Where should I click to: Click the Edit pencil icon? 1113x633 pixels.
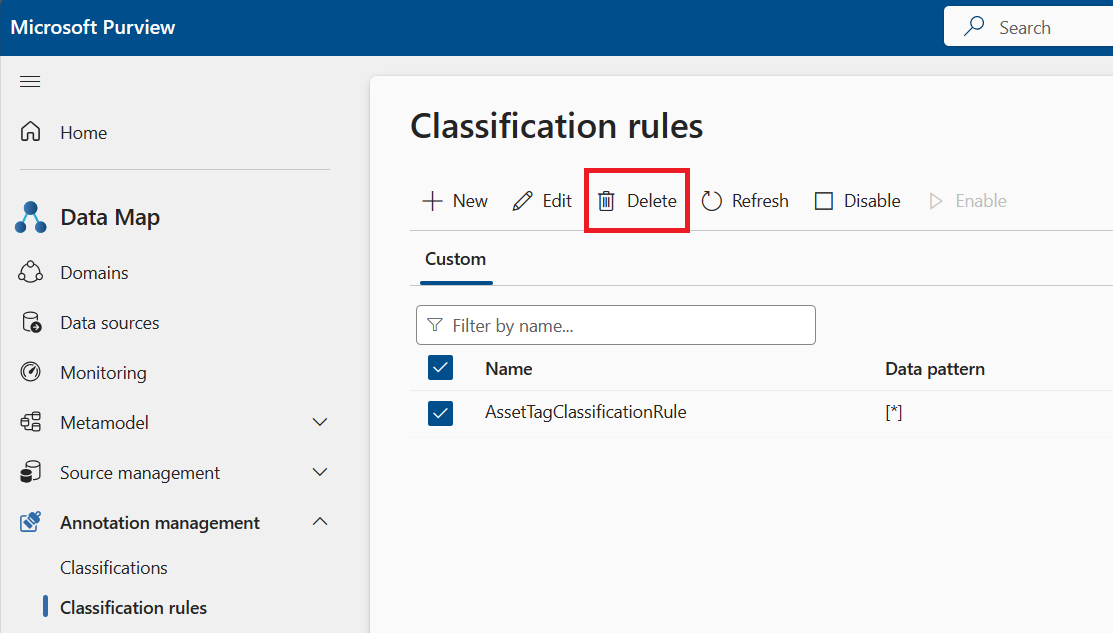pos(520,200)
